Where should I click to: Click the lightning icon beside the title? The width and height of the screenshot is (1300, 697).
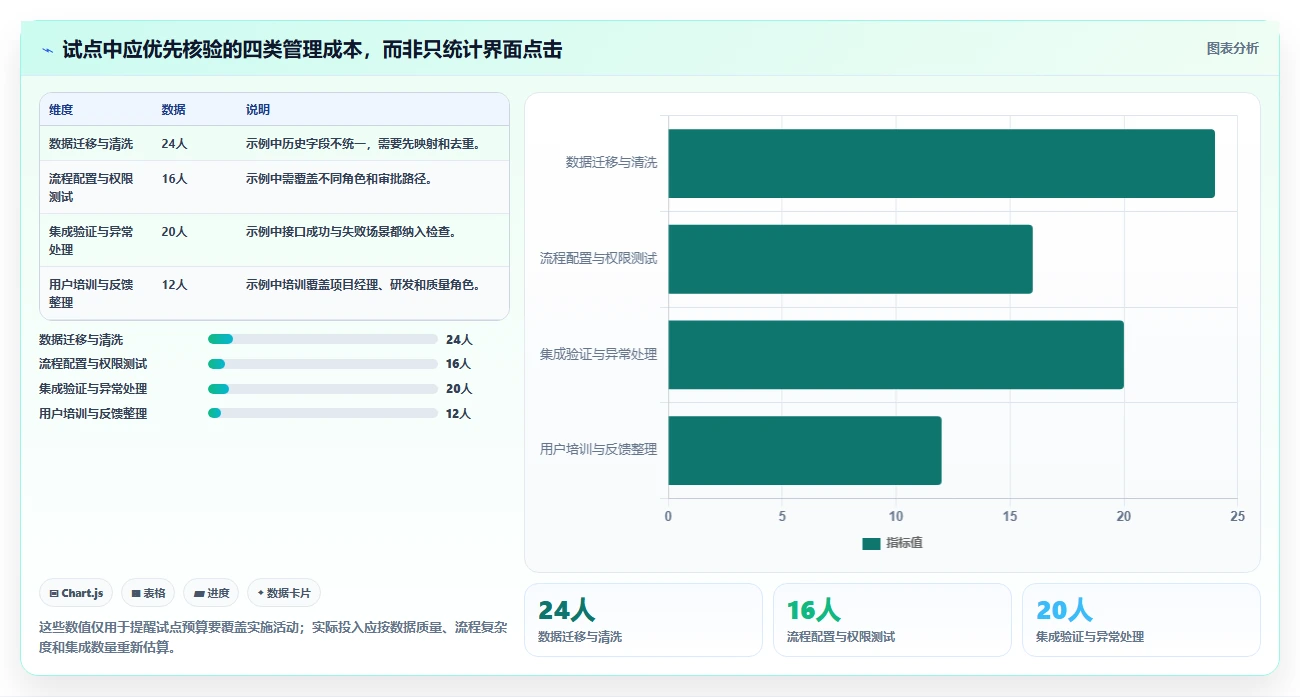click(x=47, y=50)
